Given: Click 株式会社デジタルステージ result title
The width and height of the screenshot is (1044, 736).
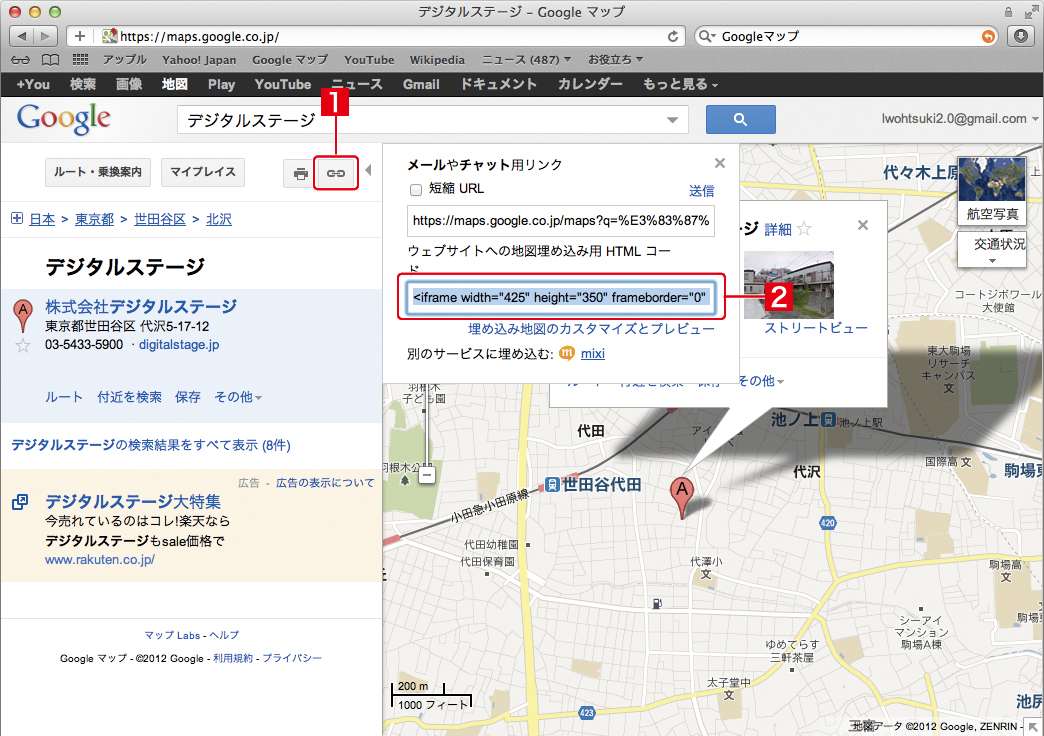Looking at the screenshot, I should pos(141,306).
